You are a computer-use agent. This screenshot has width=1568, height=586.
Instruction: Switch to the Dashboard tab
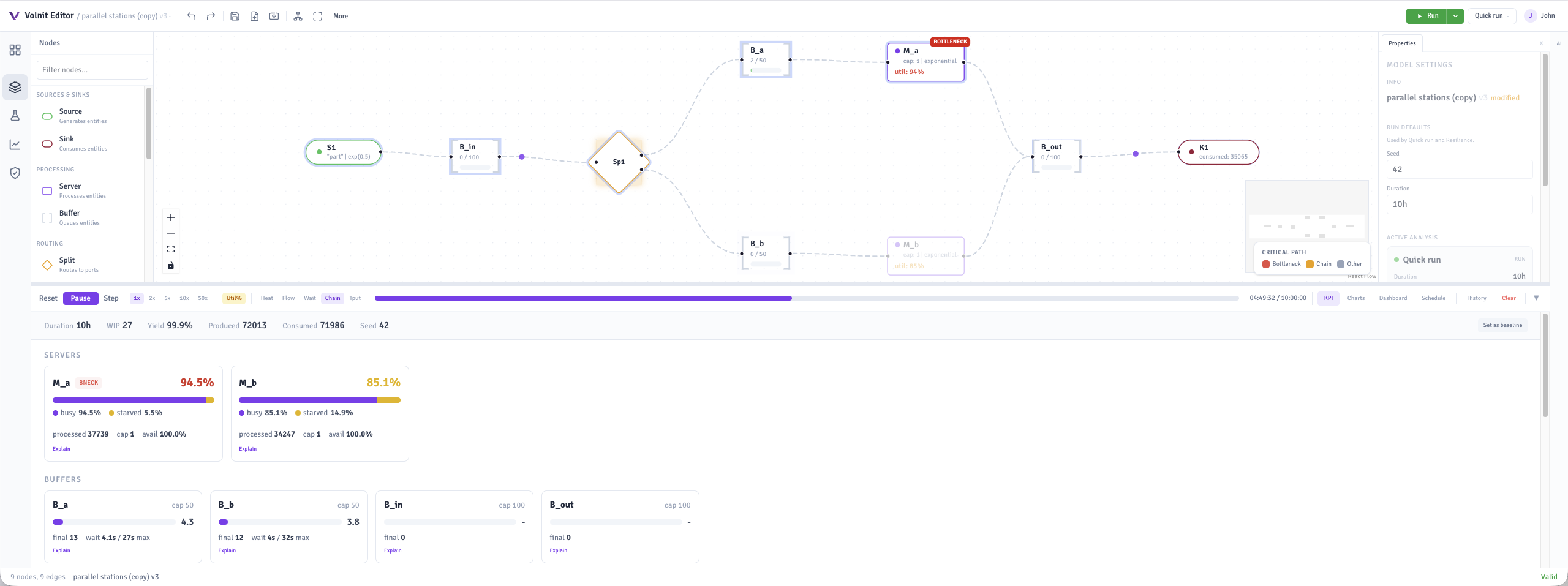pyautogui.click(x=1393, y=298)
